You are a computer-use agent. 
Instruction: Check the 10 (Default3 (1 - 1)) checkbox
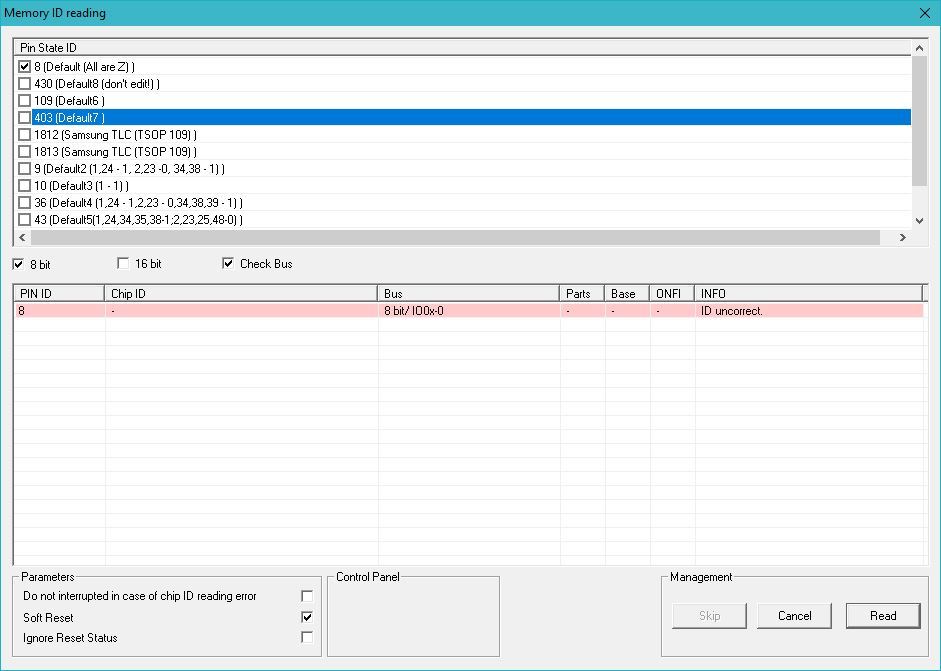click(x=25, y=185)
